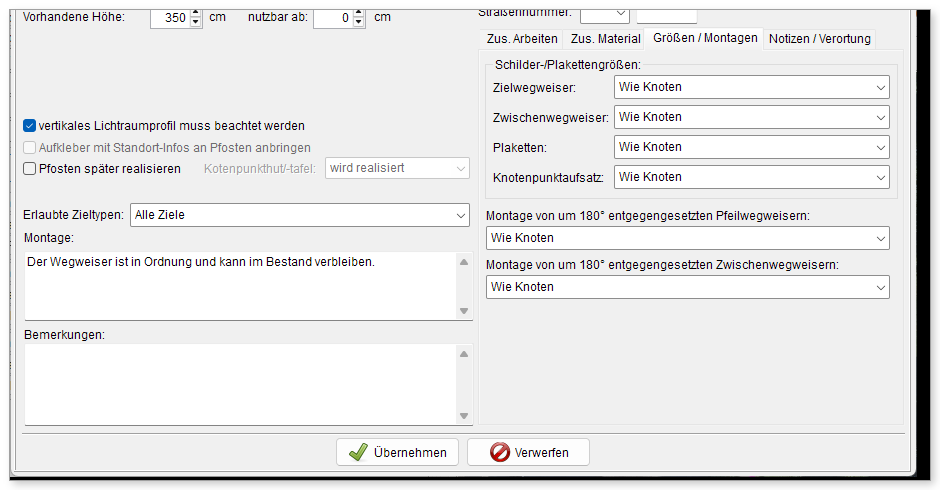Click the Verwerfen button

point(528,452)
